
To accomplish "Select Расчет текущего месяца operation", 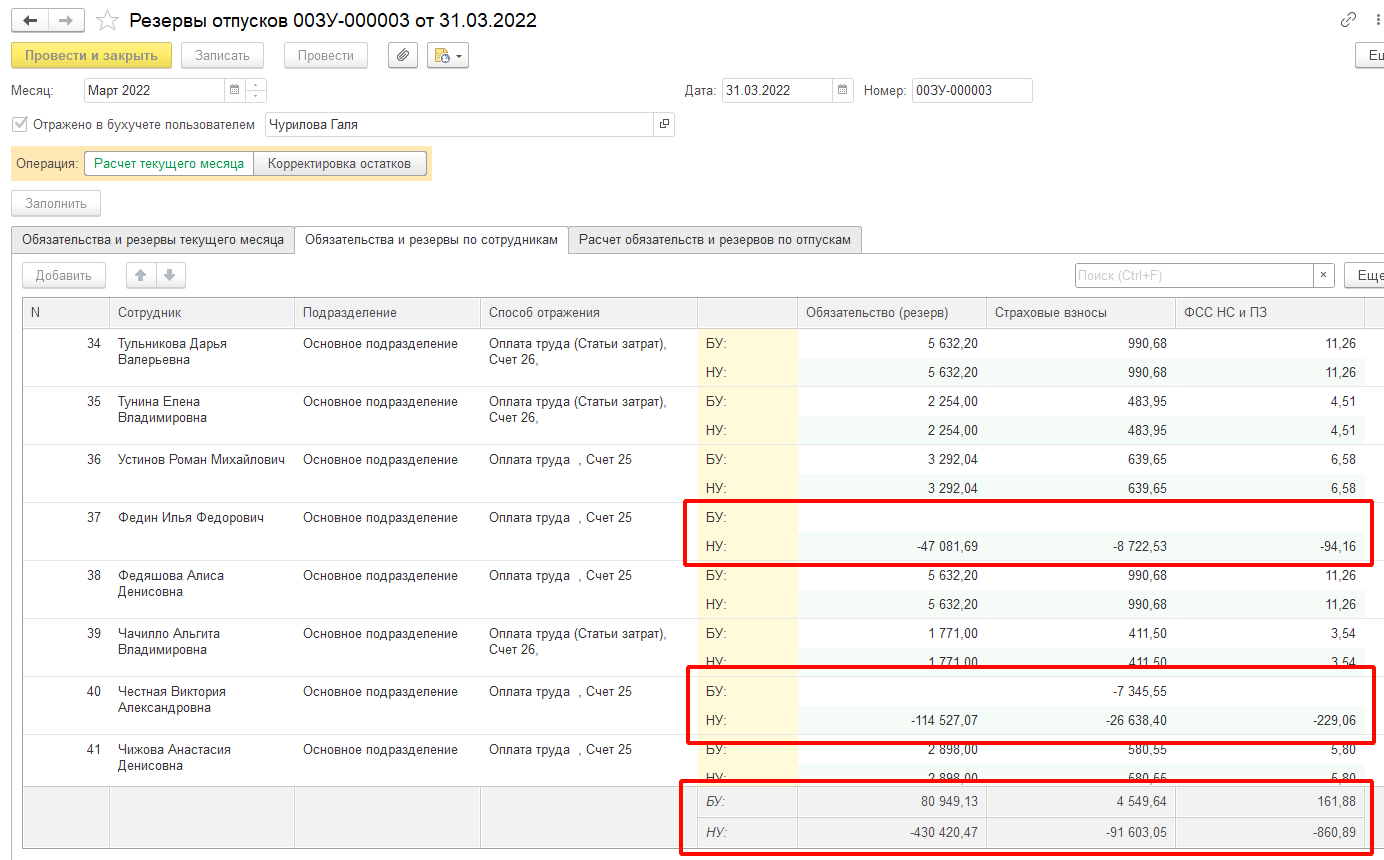I will click(169, 163).
